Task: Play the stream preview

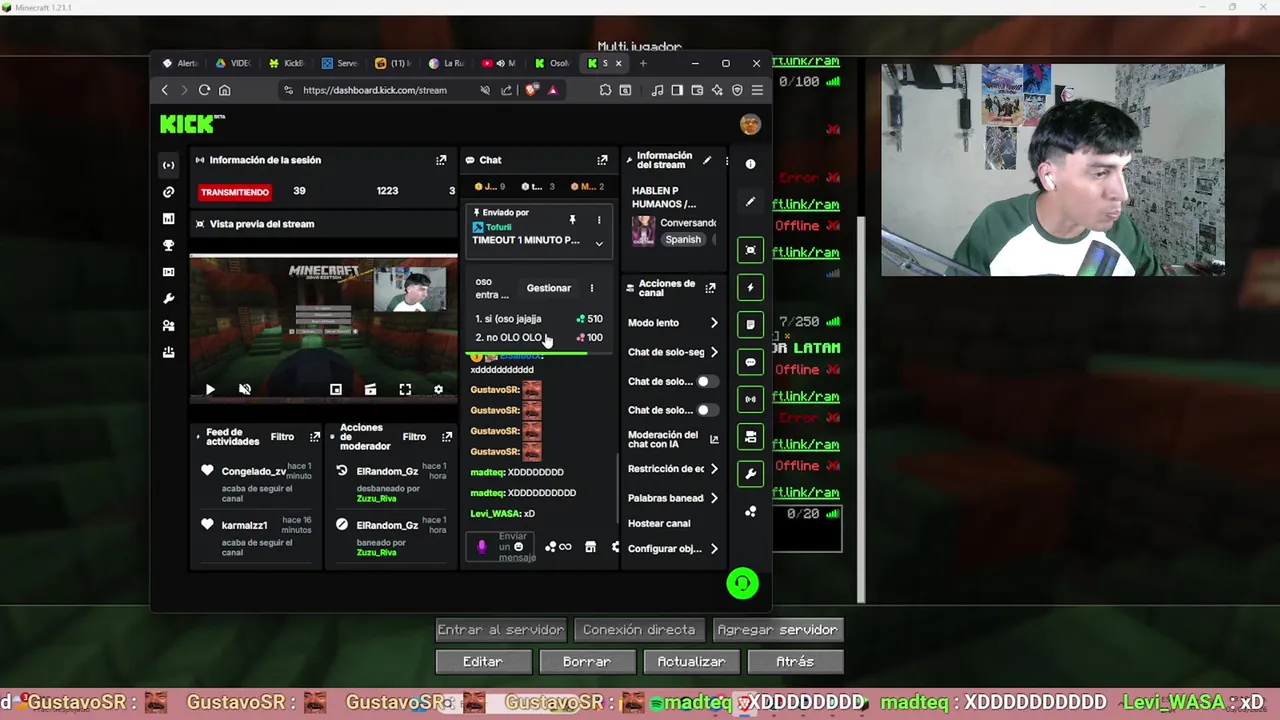Action: pos(210,390)
